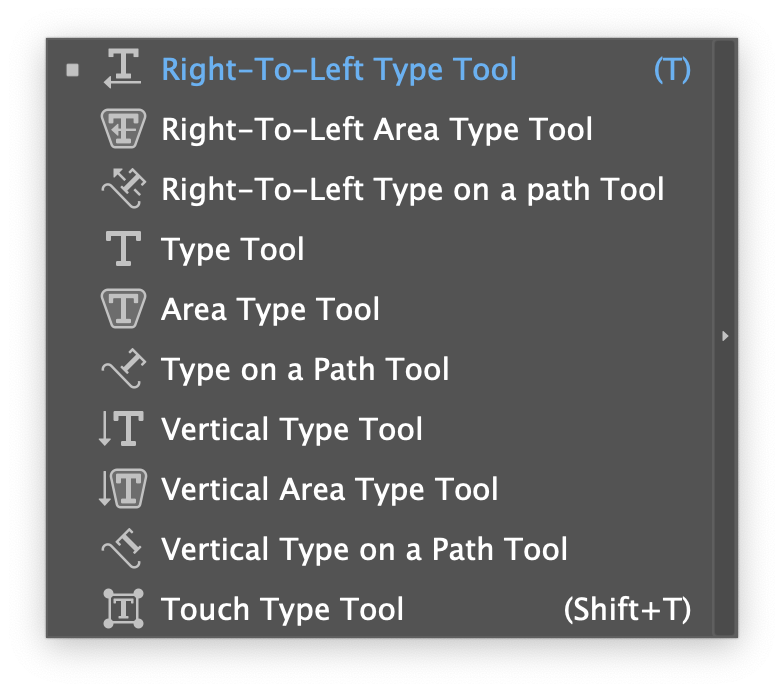784x692 pixels.
Task: Select the Type Tool menu label
Action: (232, 249)
